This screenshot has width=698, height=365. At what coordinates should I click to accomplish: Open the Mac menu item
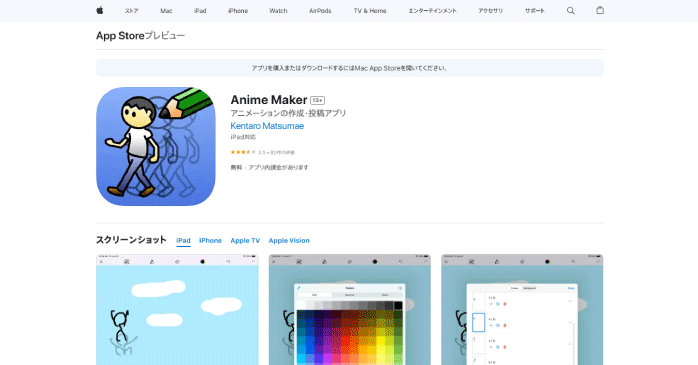[166, 11]
